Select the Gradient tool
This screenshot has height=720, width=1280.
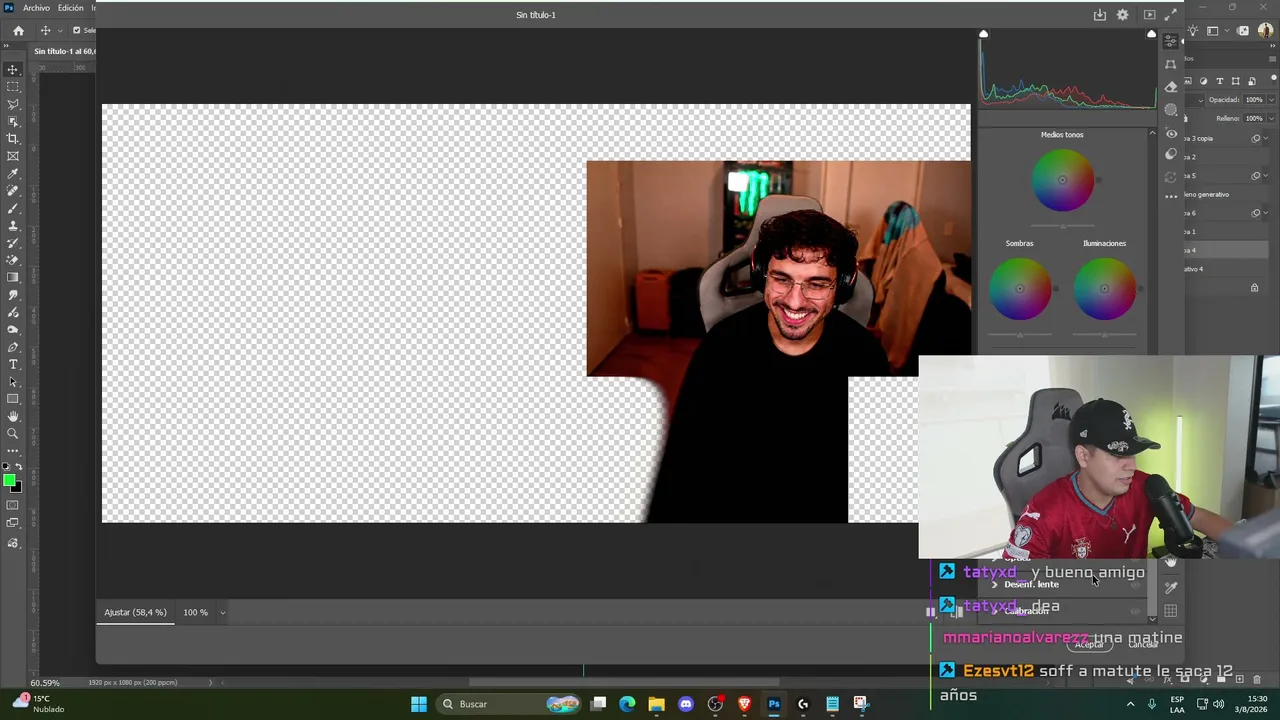click(x=13, y=278)
